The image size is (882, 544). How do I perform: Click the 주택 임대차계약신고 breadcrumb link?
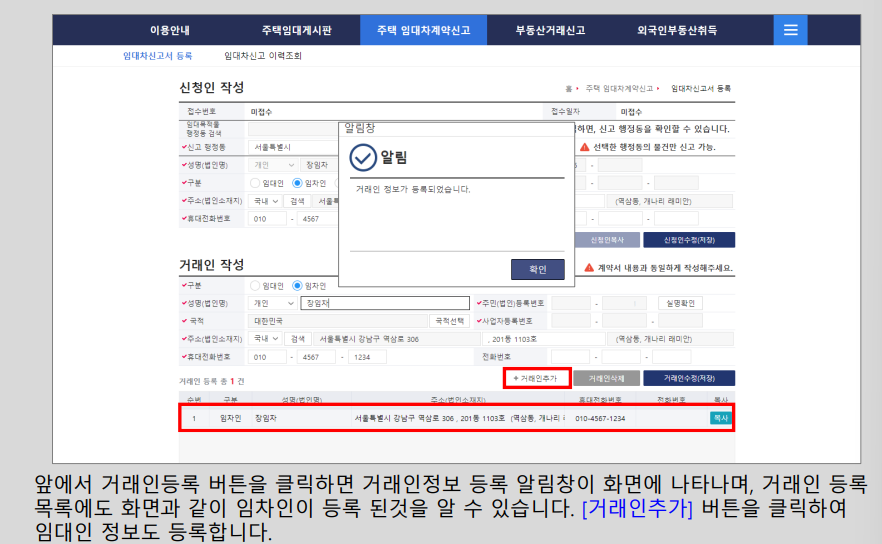[619, 88]
